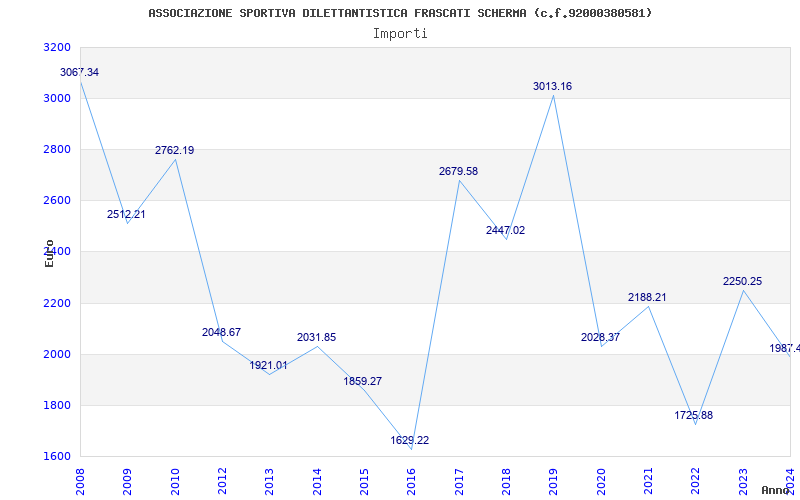Click the x-axis year 2022
This screenshot has width=800, height=500.
coord(695,482)
